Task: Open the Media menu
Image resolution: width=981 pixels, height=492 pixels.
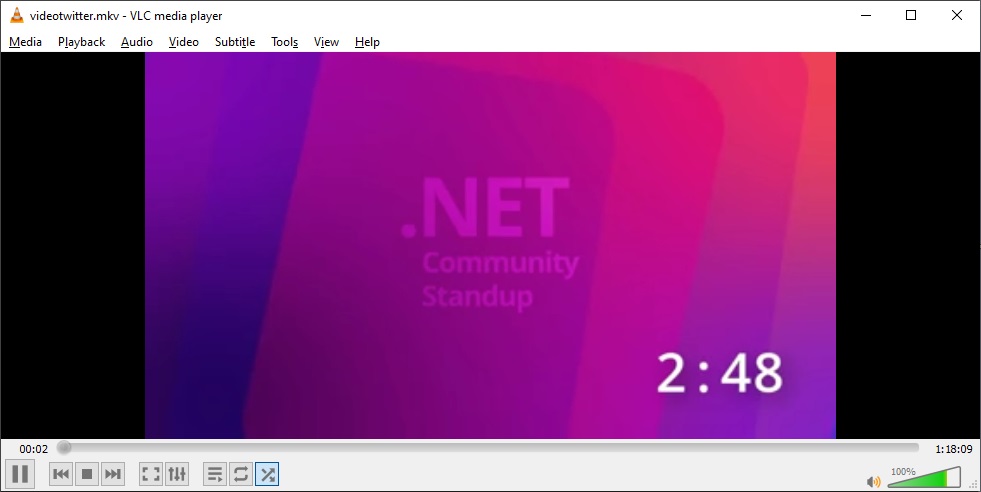Action: (x=26, y=42)
